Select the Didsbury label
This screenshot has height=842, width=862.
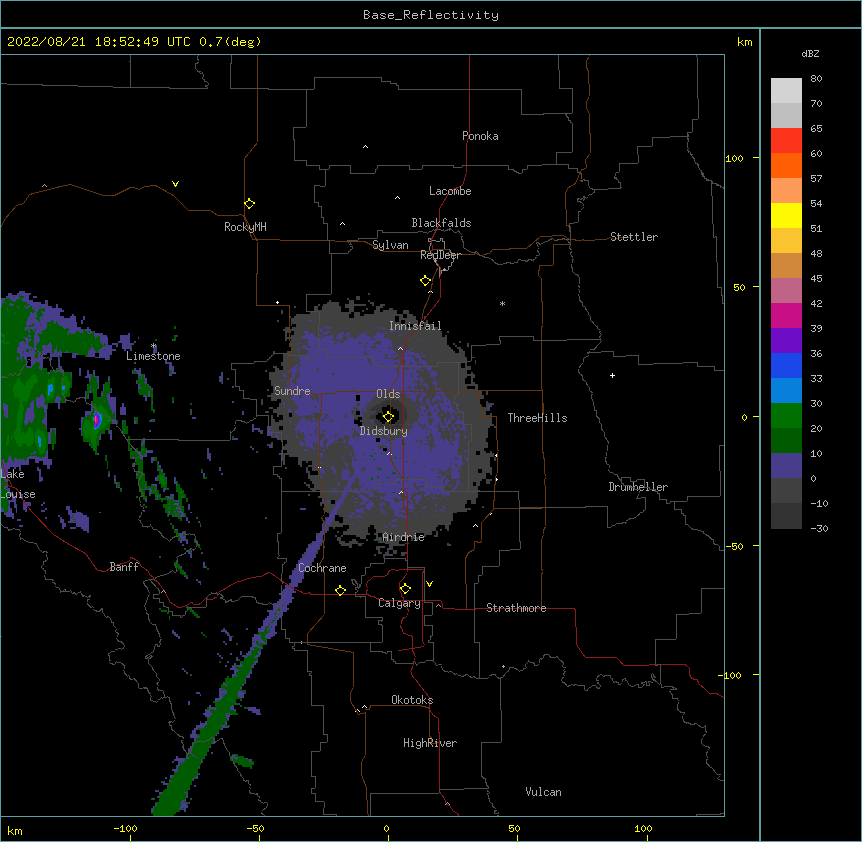tap(384, 431)
